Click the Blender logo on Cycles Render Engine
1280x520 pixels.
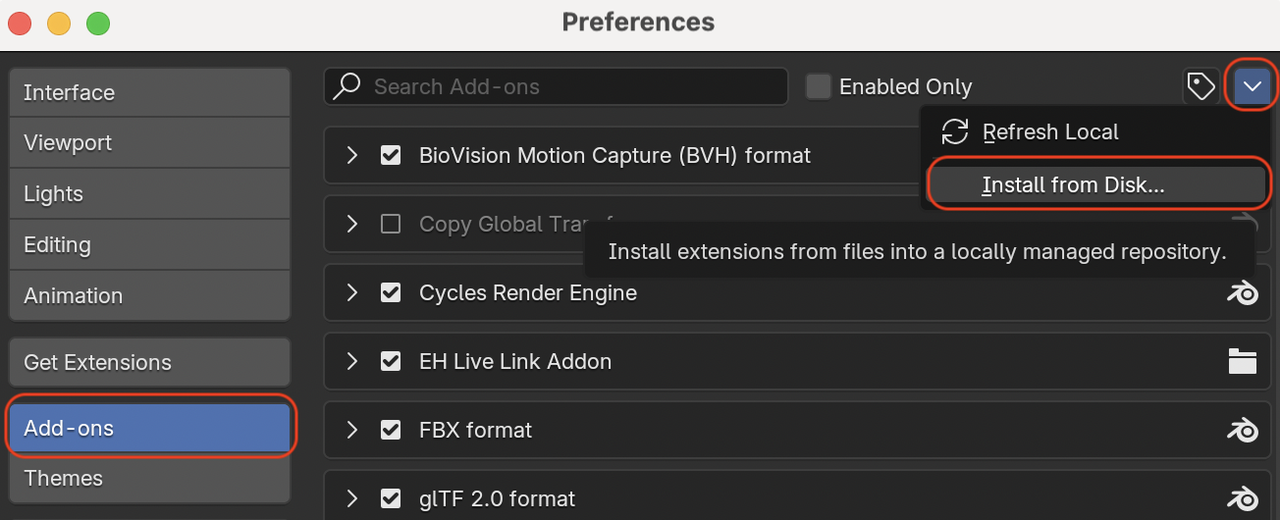[1242, 293]
